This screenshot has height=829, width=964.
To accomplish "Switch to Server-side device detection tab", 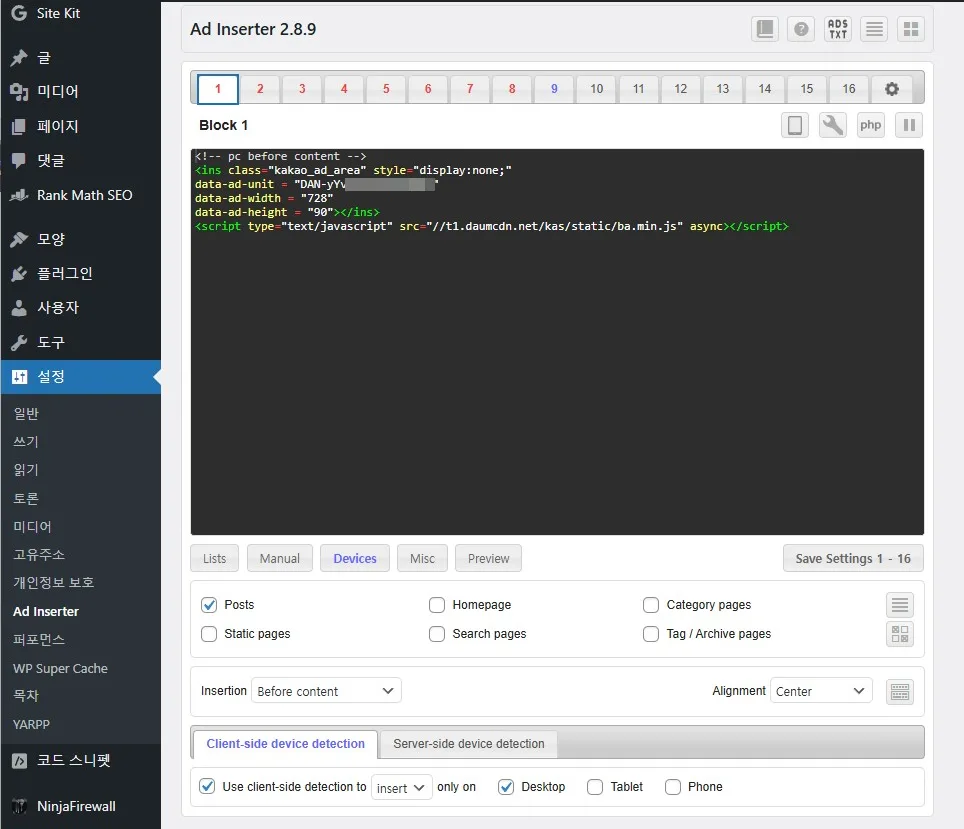I will click(468, 744).
